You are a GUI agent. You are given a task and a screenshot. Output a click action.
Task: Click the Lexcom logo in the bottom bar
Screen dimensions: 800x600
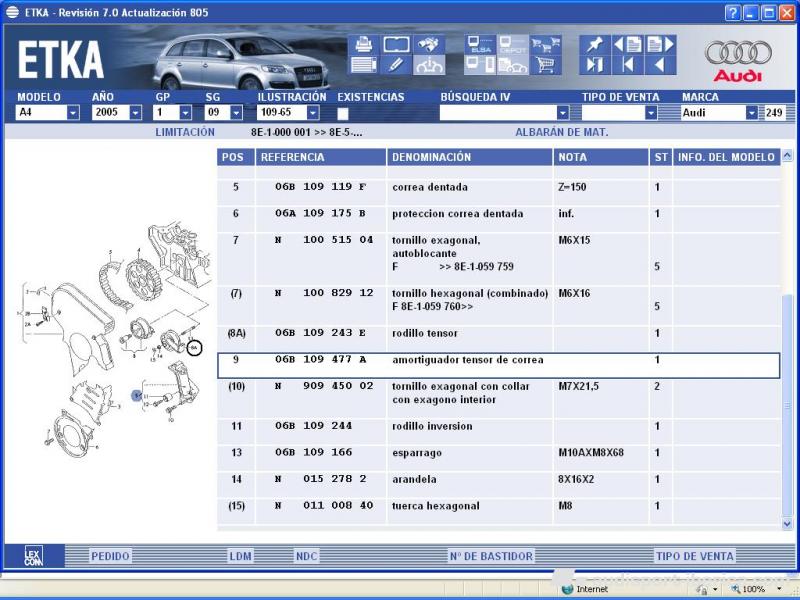point(34,556)
